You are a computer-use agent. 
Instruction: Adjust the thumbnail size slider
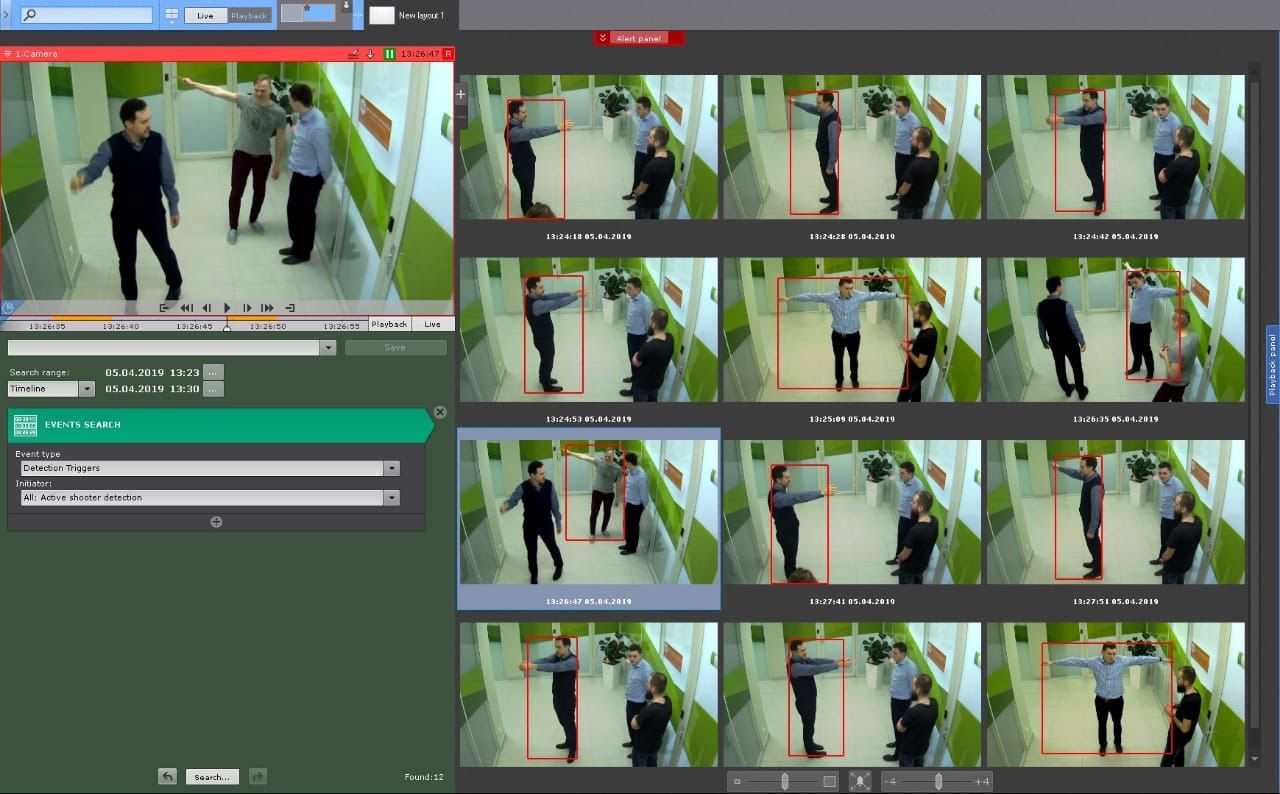coord(785,781)
